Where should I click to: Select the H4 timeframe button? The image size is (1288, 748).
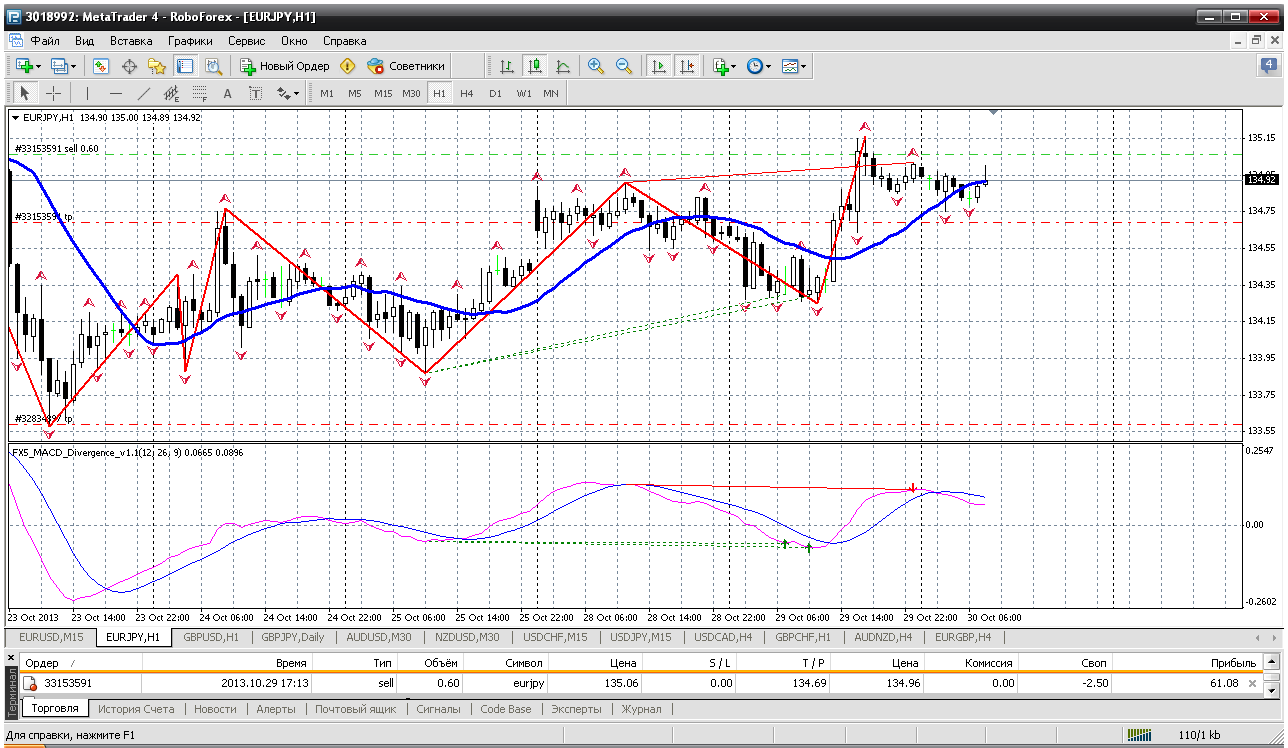[x=467, y=93]
